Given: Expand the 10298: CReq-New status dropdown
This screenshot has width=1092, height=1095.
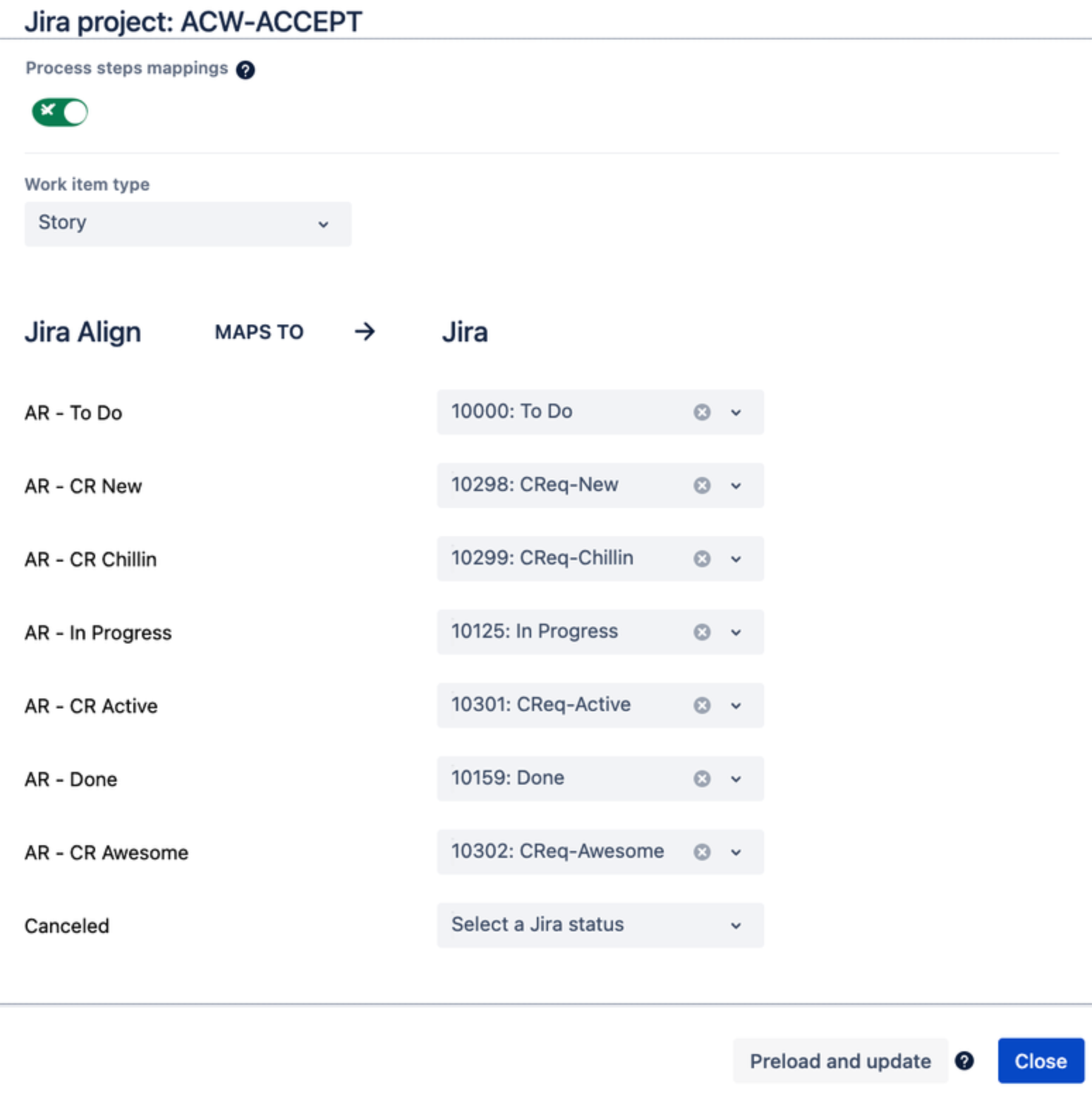Looking at the screenshot, I should tap(736, 486).
